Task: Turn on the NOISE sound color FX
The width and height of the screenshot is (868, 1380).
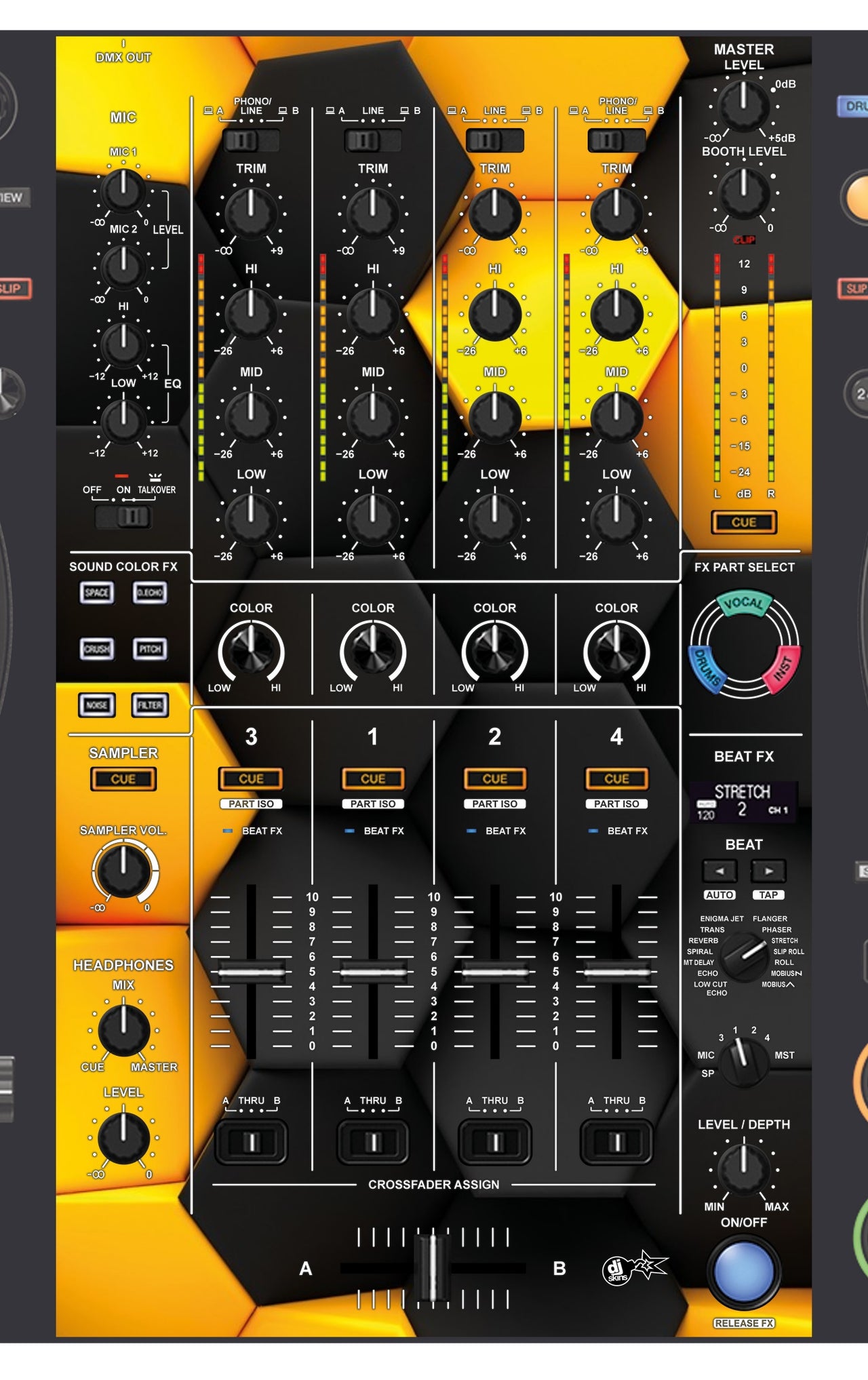Action: tap(96, 705)
